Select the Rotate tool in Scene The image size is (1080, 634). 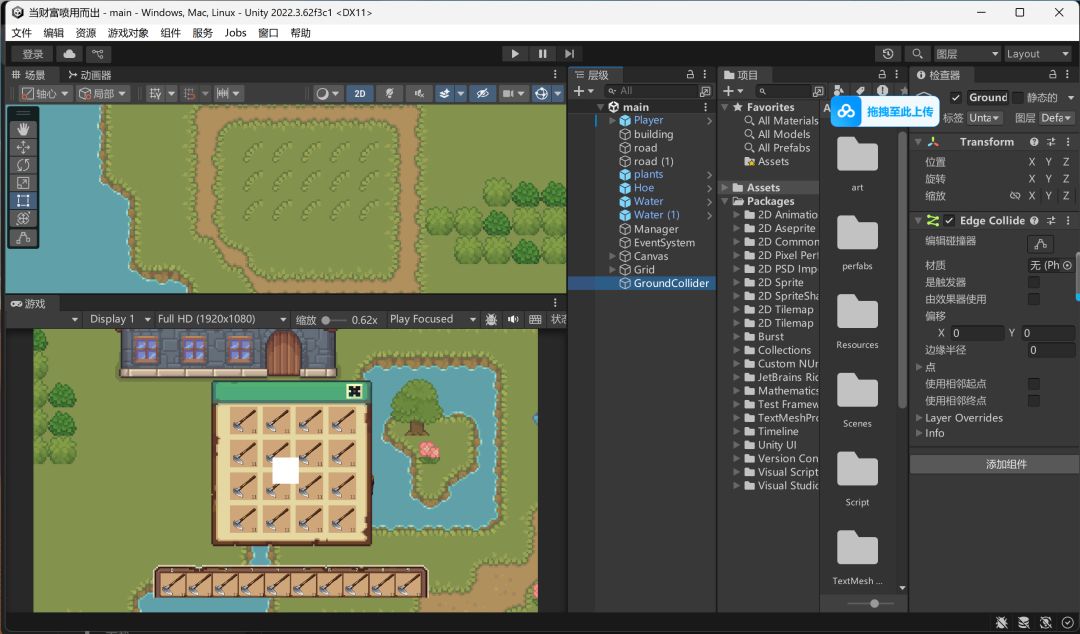(x=23, y=165)
